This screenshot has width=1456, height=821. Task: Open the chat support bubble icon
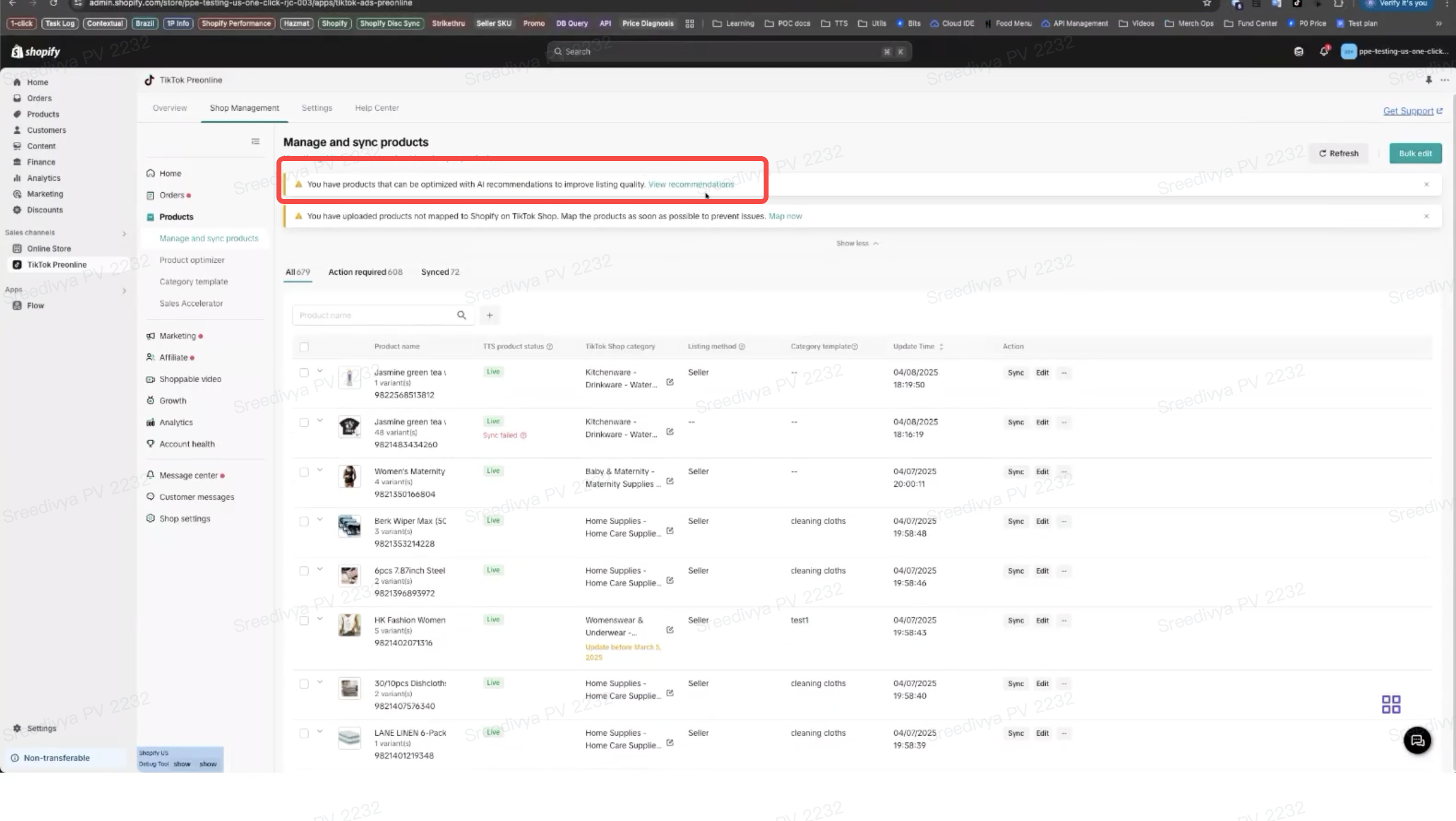pyautogui.click(x=1417, y=740)
